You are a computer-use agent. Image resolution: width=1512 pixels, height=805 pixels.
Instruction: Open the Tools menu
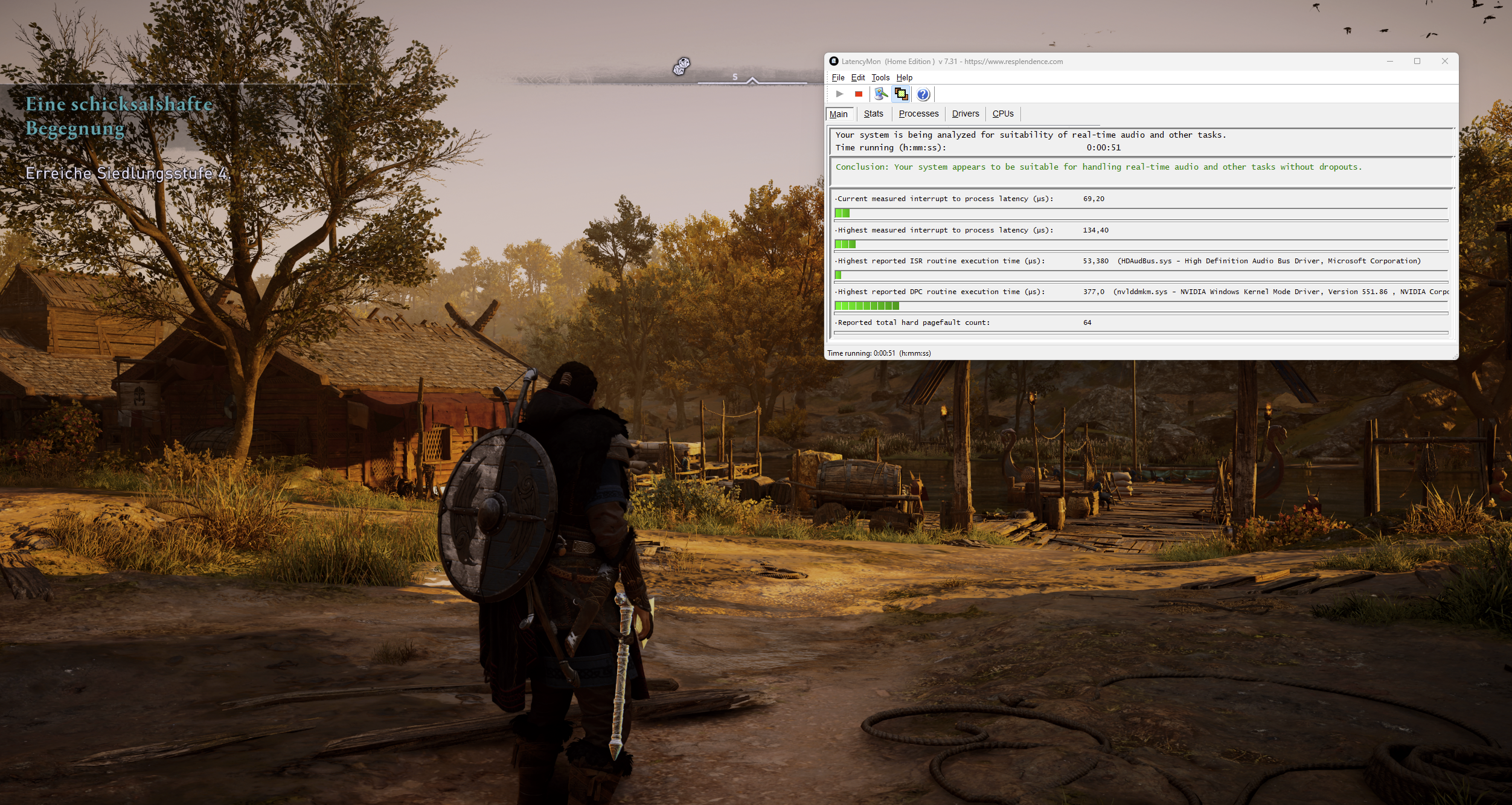(880, 78)
